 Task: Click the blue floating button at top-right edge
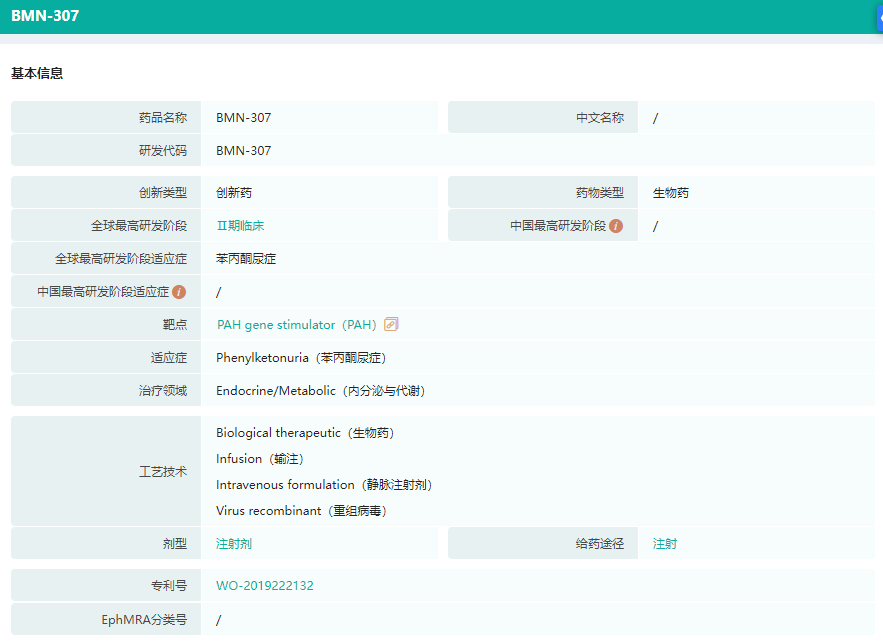click(x=879, y=17)
